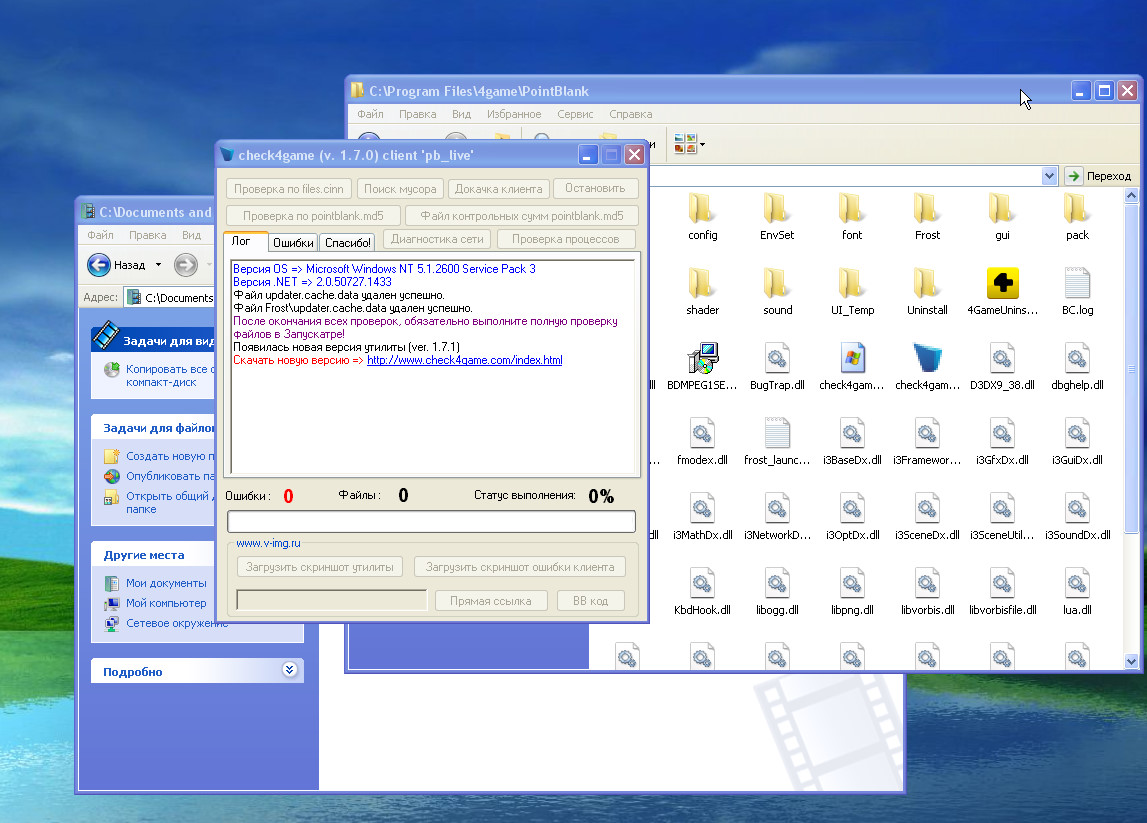Click the Documents window address field
This screenshot has height=823, width=1147.
coord(171,298)
